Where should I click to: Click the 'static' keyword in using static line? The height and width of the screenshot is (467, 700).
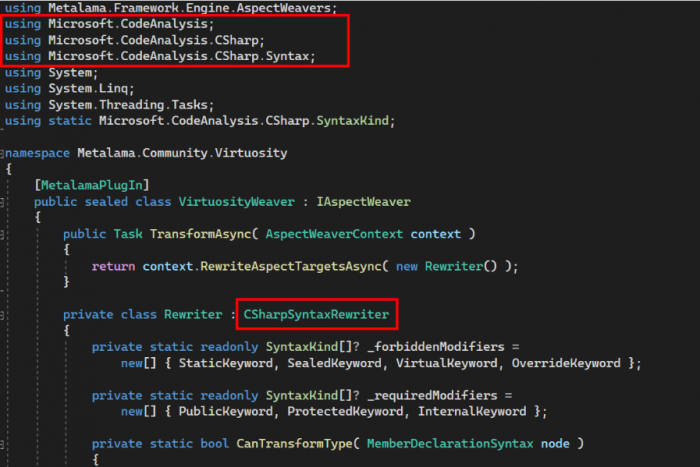70,121
